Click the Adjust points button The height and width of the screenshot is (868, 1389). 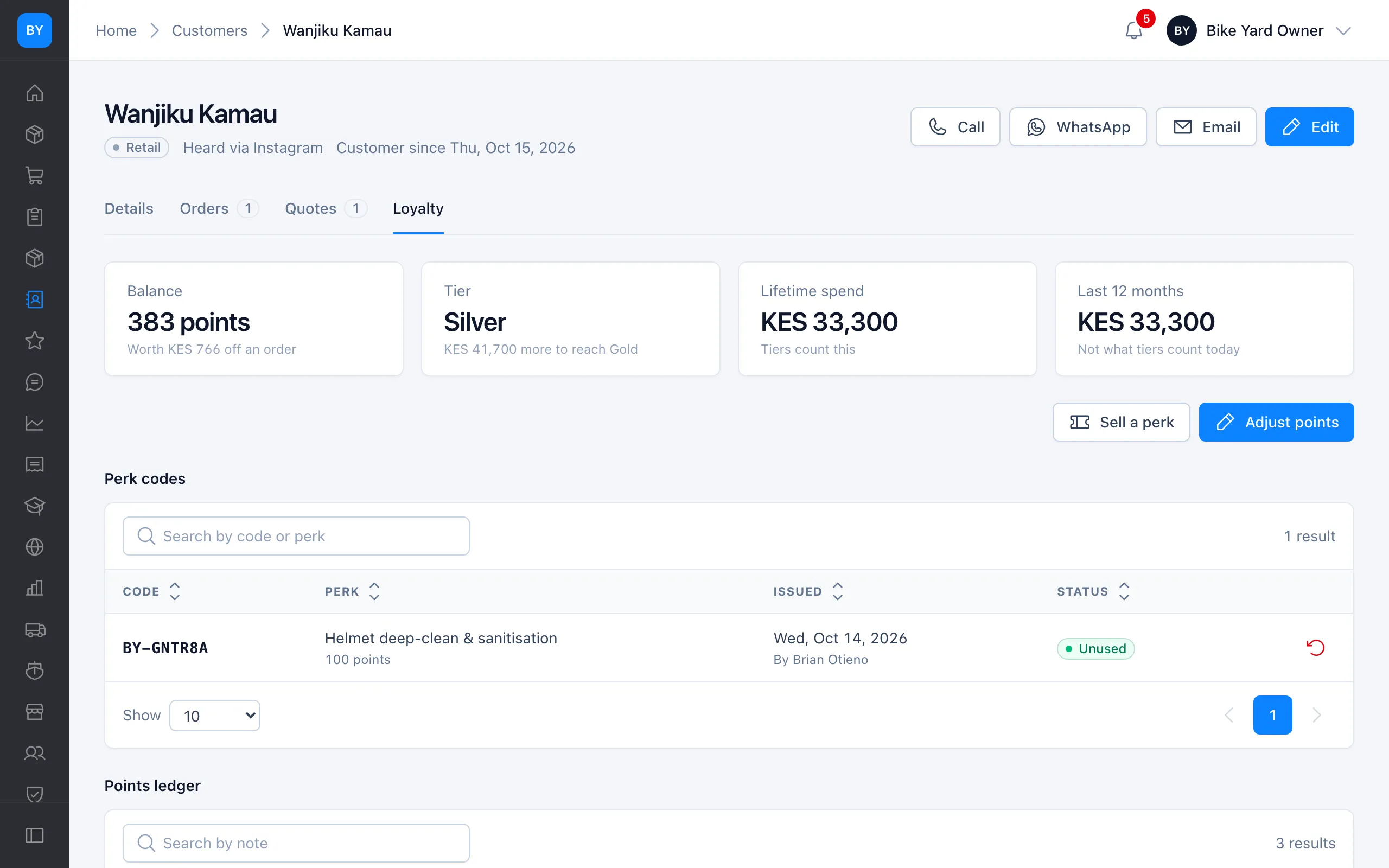(x=1276, y=422)
